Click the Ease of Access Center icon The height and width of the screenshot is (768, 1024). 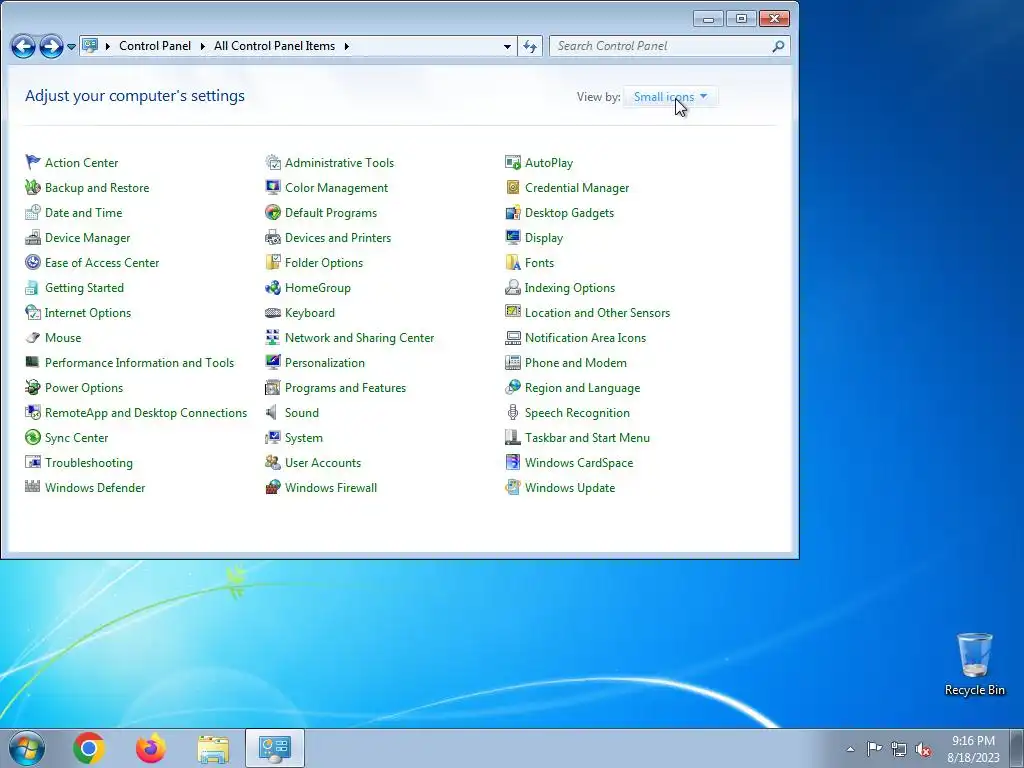[x=33, y=263]
